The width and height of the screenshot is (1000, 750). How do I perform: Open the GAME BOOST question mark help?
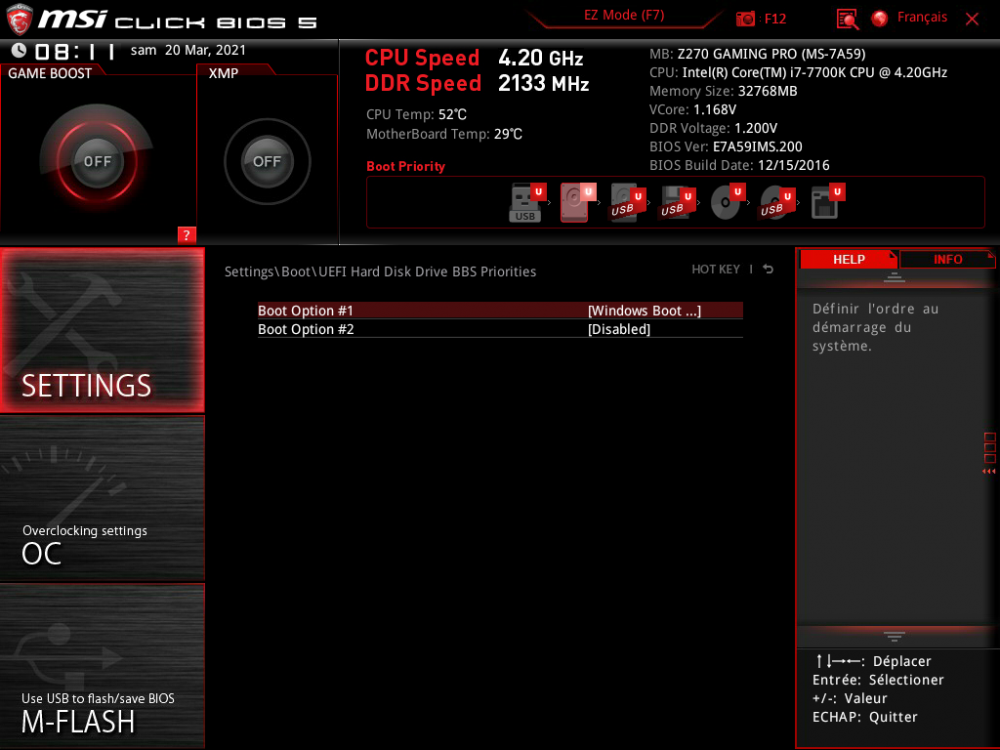point(186,235)
